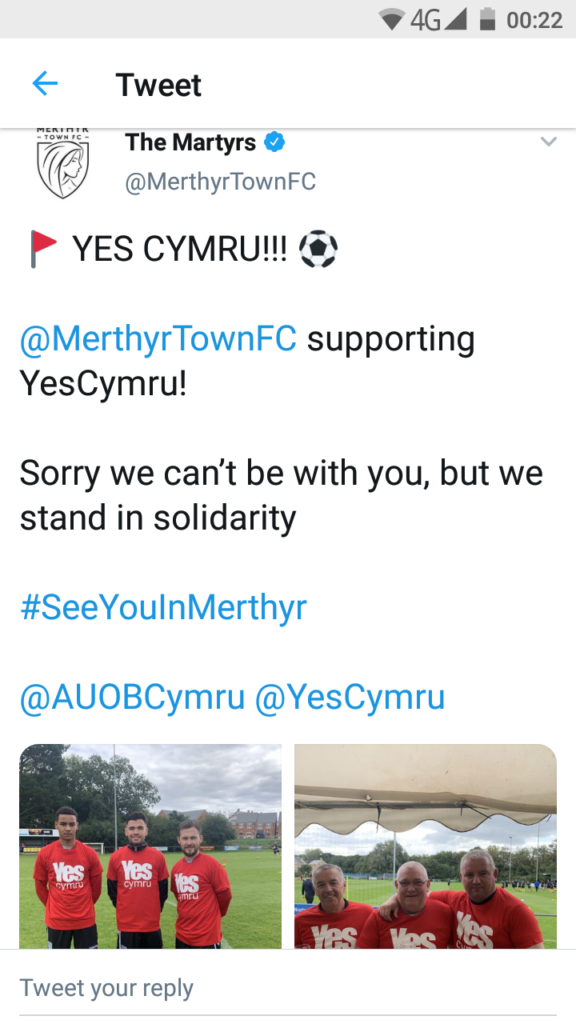Image resolution: width=576 pixels, height=1024 pixels.
Task: Open the @MerthyrTownFC handle under name
Action: [x=220, y=182]
